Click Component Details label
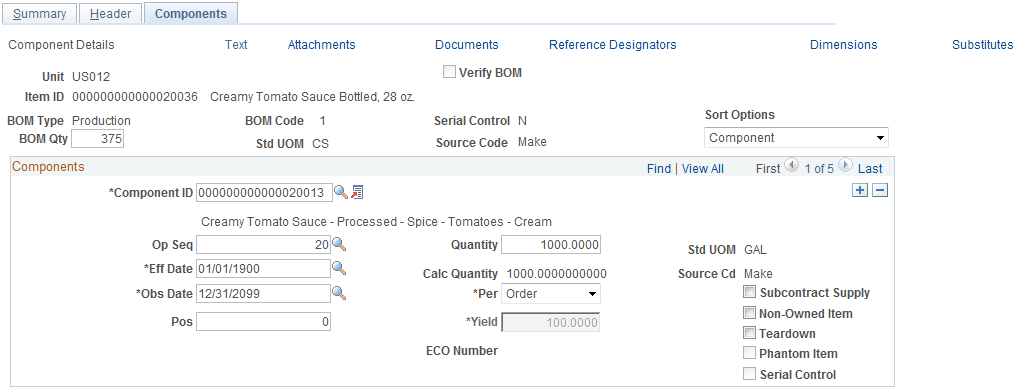This screenshot has width=1019, height=391. tap(61, 45)
